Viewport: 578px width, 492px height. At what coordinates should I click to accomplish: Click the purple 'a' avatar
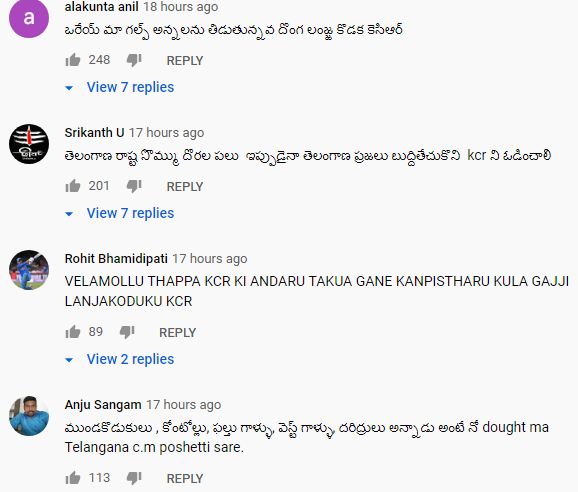29,18
